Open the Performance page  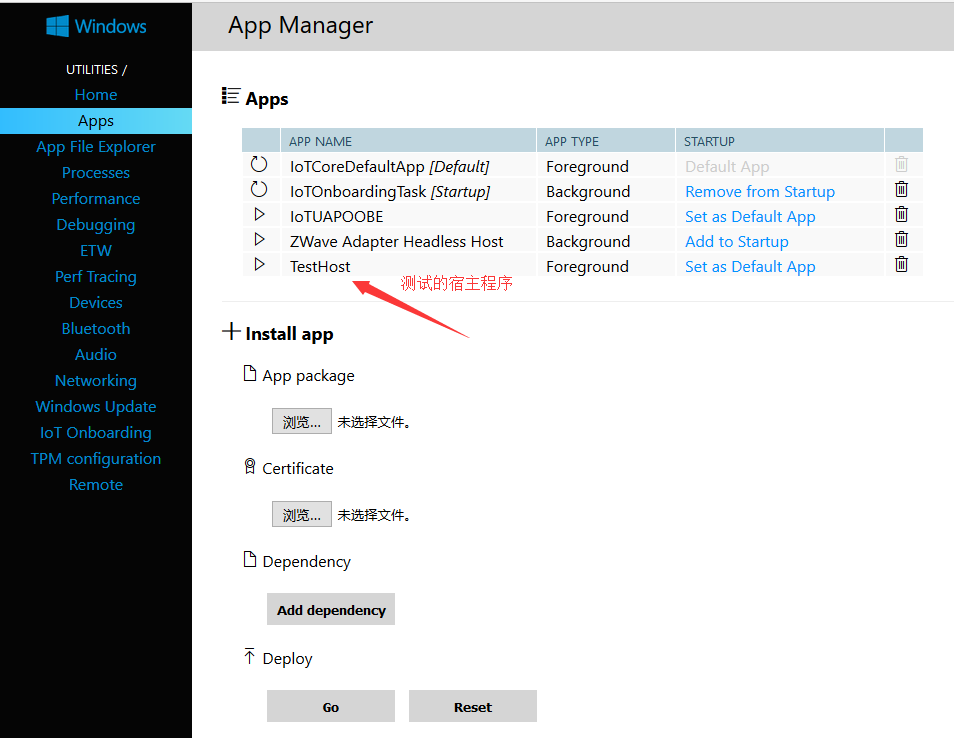(x=96, y=199)
